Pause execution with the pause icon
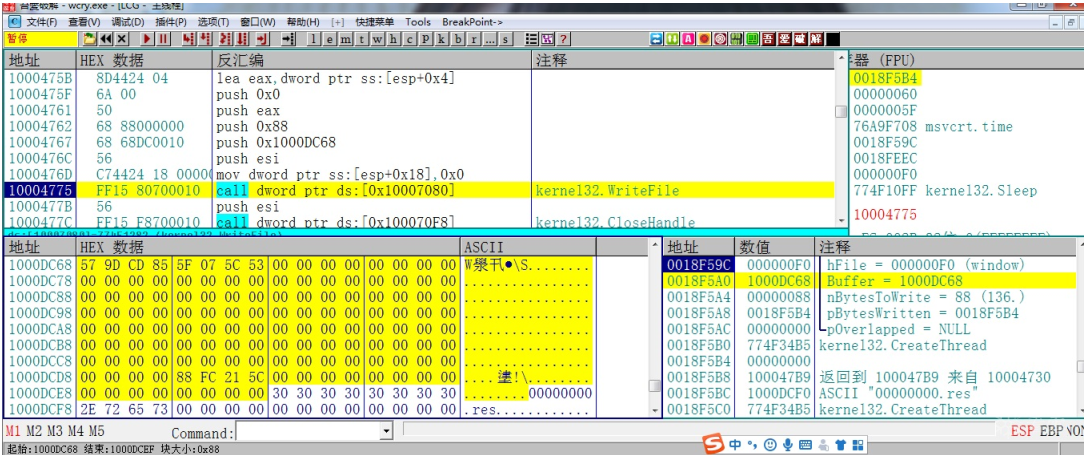 point(163,39)
